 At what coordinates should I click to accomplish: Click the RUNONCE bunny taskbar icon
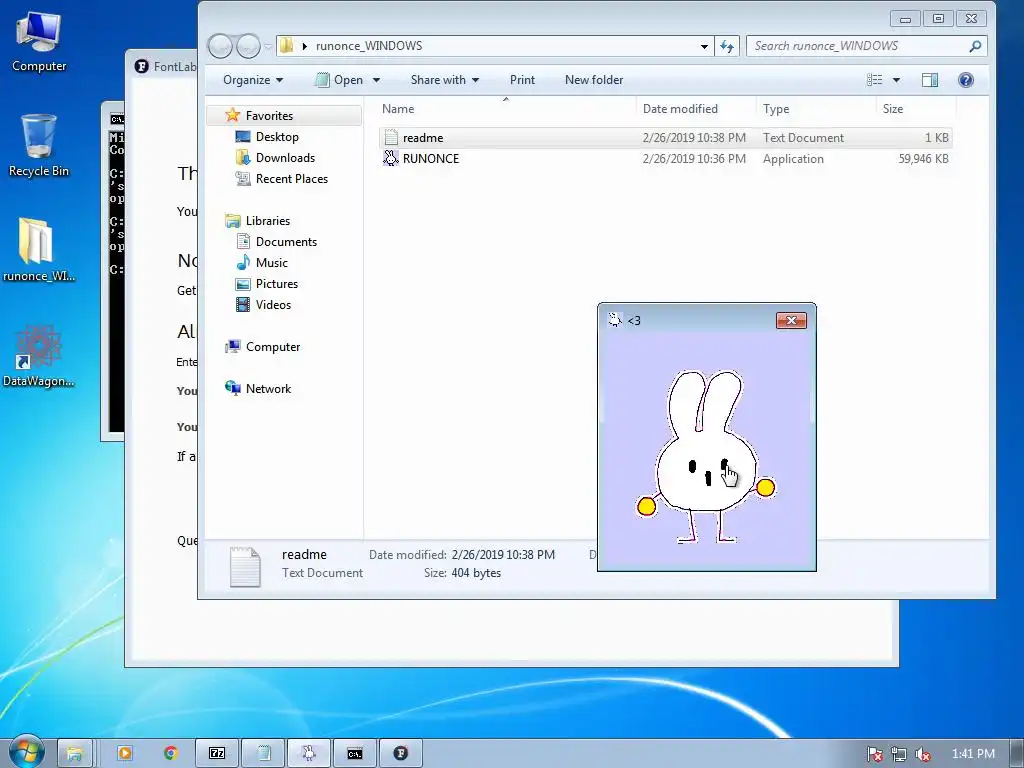[x=310, y=754]
